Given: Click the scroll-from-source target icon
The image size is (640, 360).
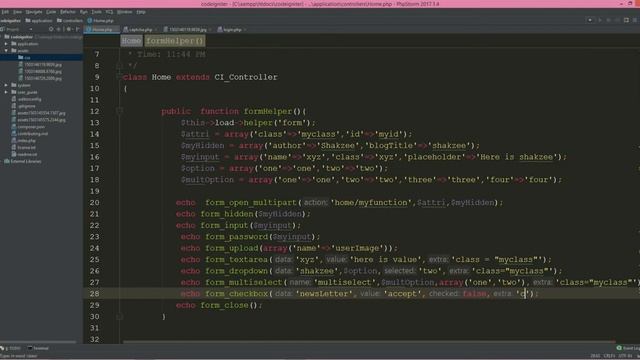Looking at the screenshot, I should tap(51, 29).
